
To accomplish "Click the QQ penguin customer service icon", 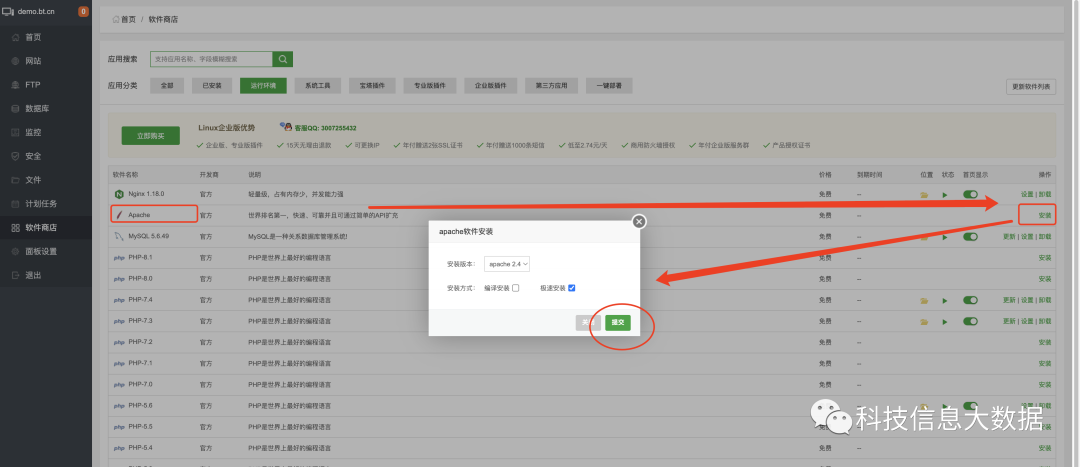I will (x=286, y=127).
